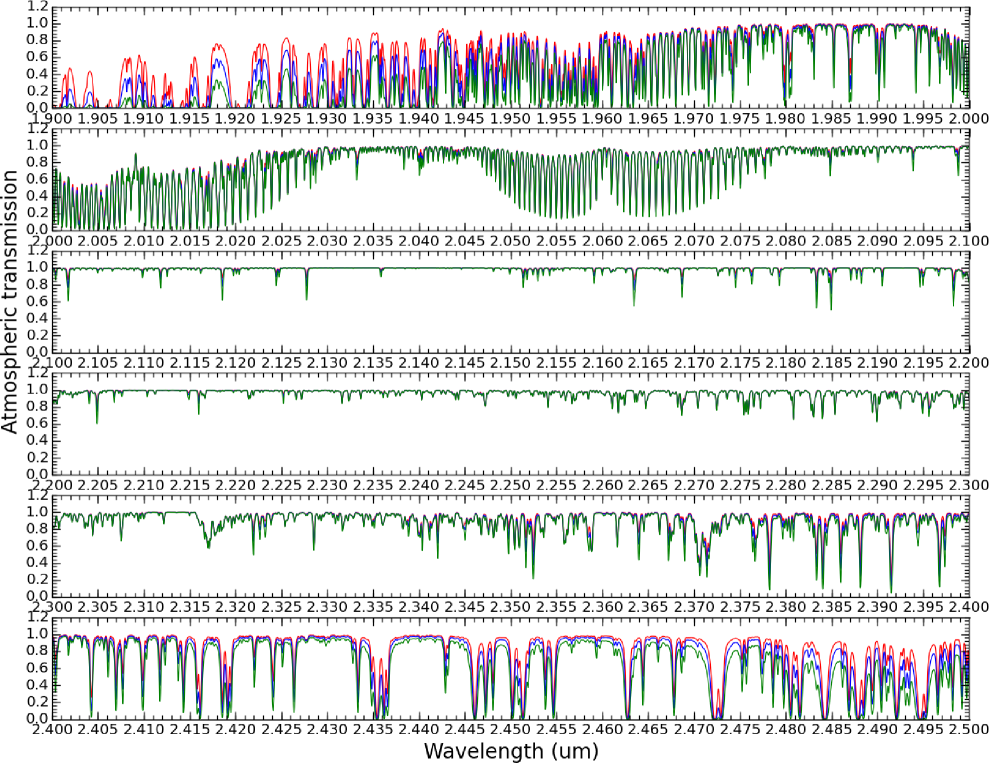This screenshot has width=989, height=763.
Task: Select the 2.390 wavelength tick label
Action: pos(877,607)
